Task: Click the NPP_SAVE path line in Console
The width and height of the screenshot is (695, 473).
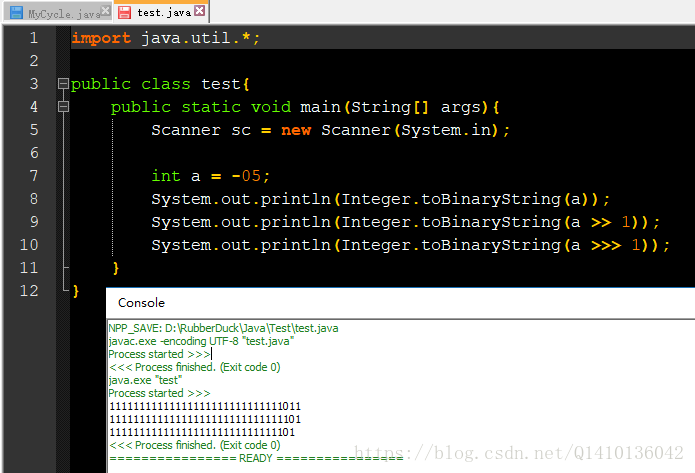Action: point(223,328)
